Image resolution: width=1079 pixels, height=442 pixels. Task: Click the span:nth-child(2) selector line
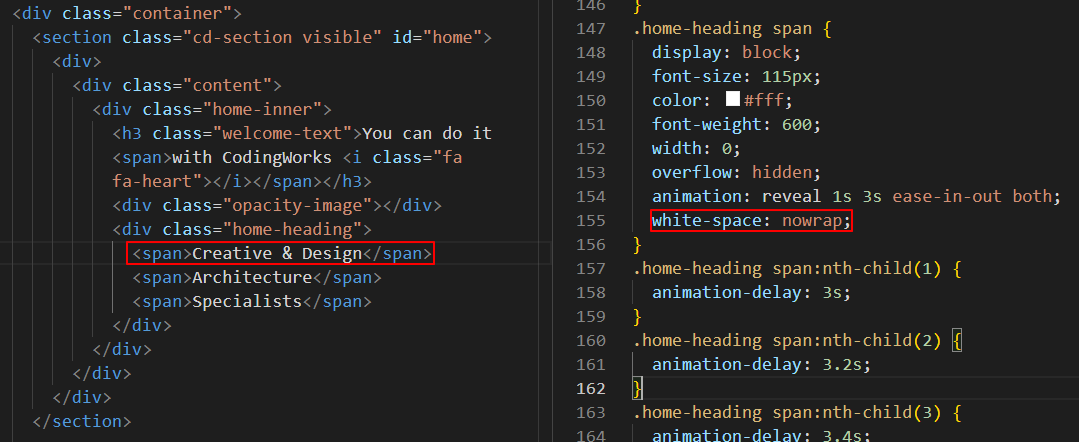pyautogui.click(x=798, y=340)
